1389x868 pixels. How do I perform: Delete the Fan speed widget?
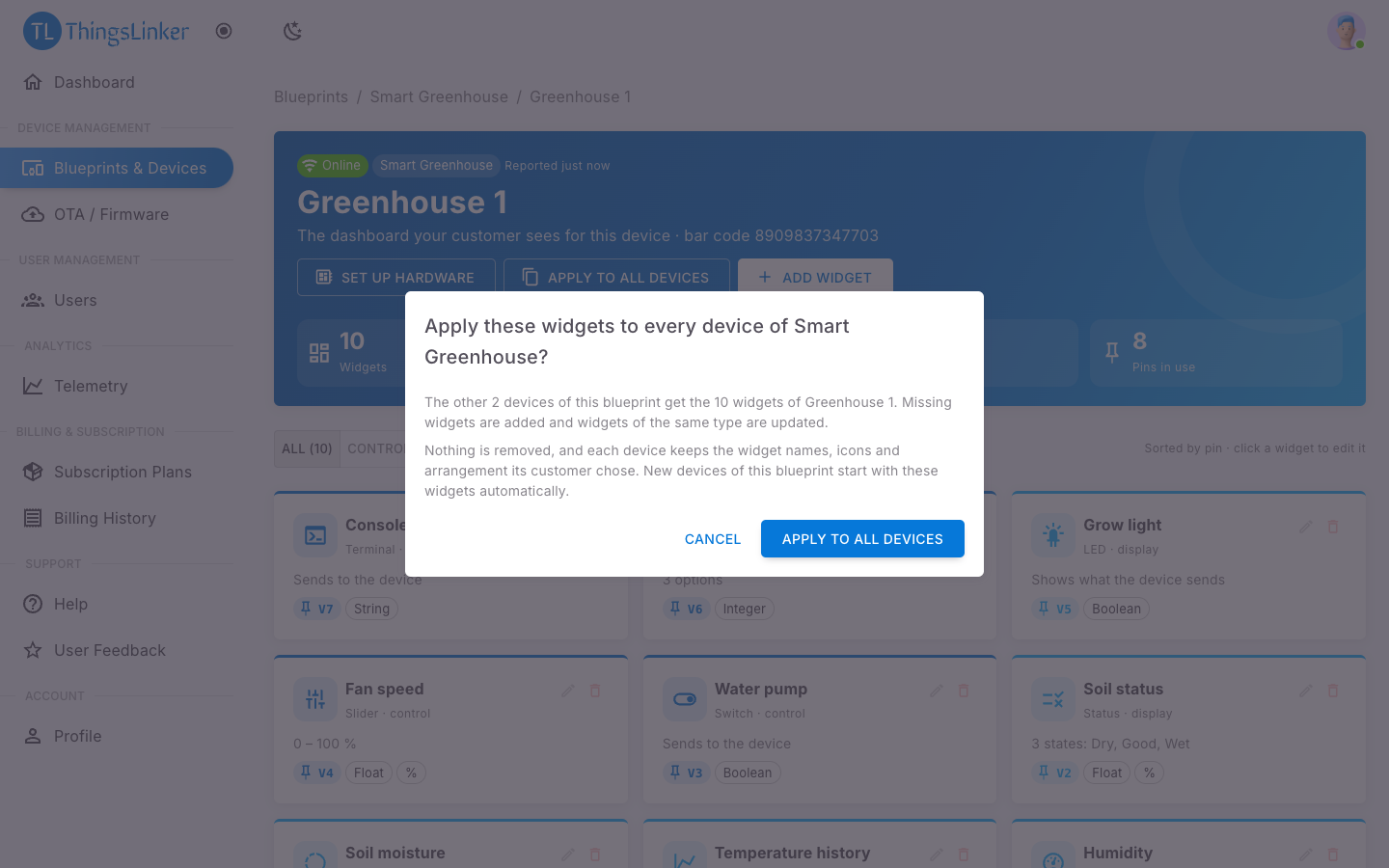tap(595, 691)
